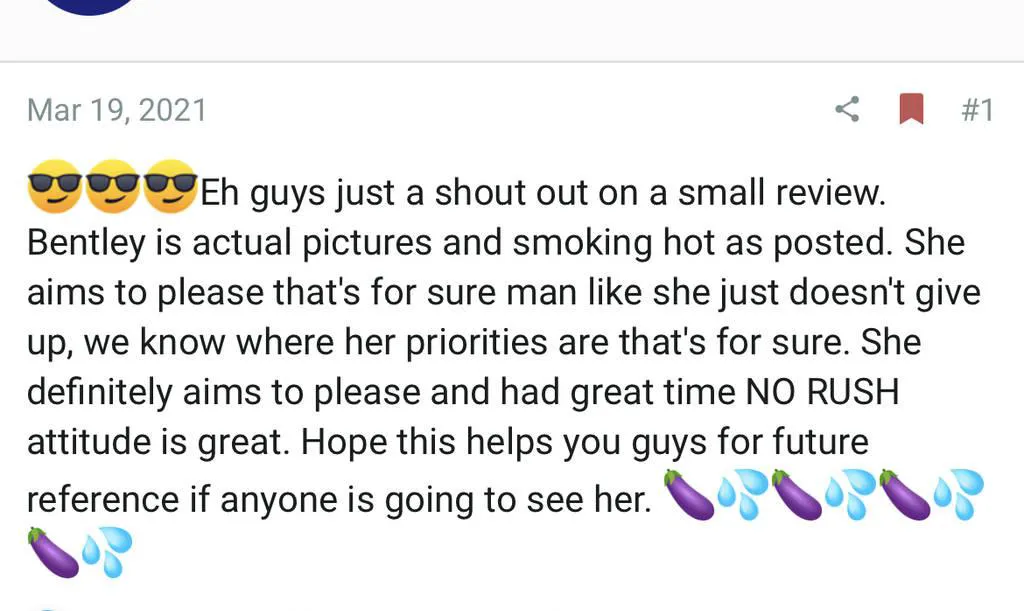Click the share icon on the post
The image size is (1024, 611).
click(x=847, y=109)
